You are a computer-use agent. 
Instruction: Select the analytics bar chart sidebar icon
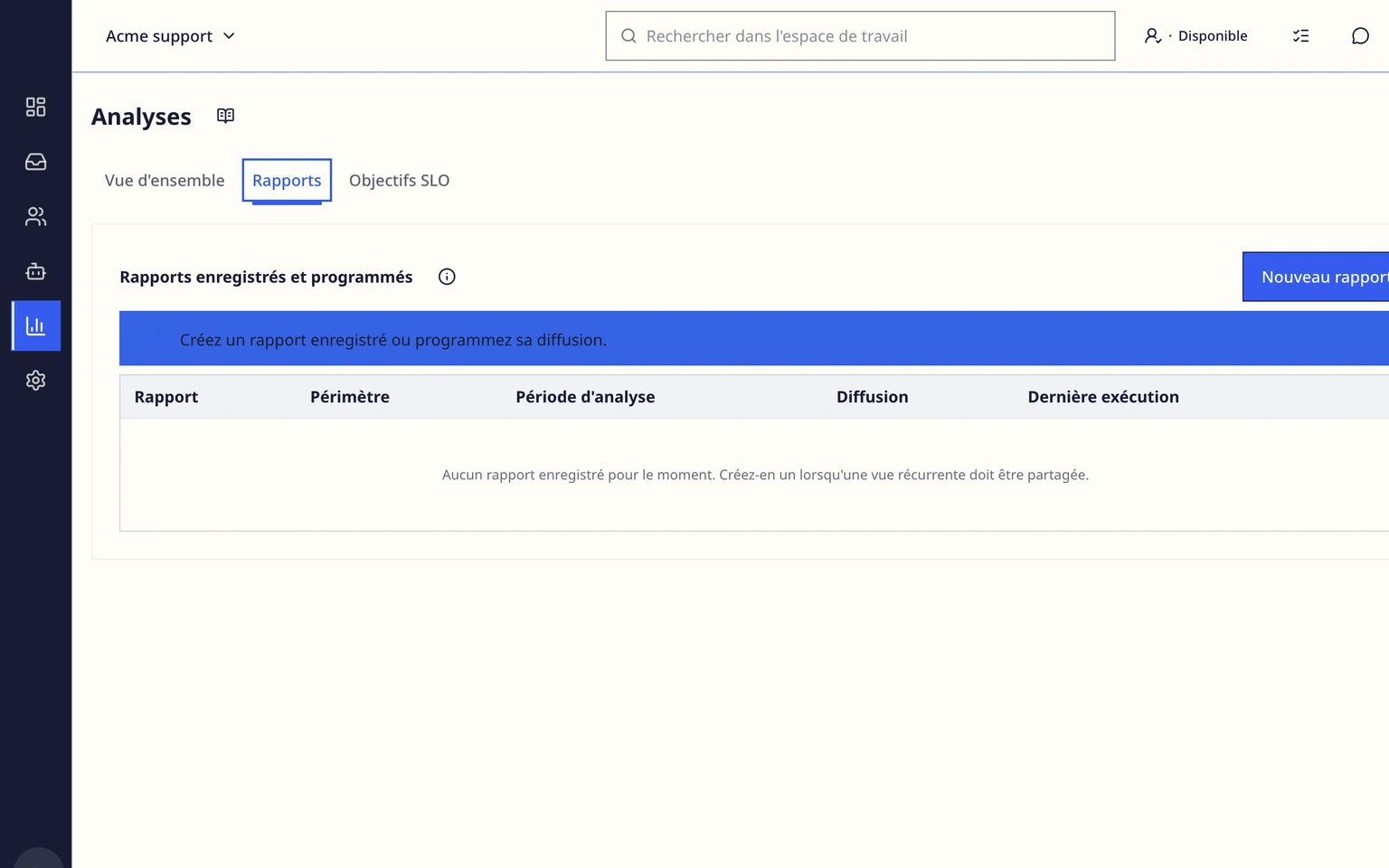coord(36,325)
